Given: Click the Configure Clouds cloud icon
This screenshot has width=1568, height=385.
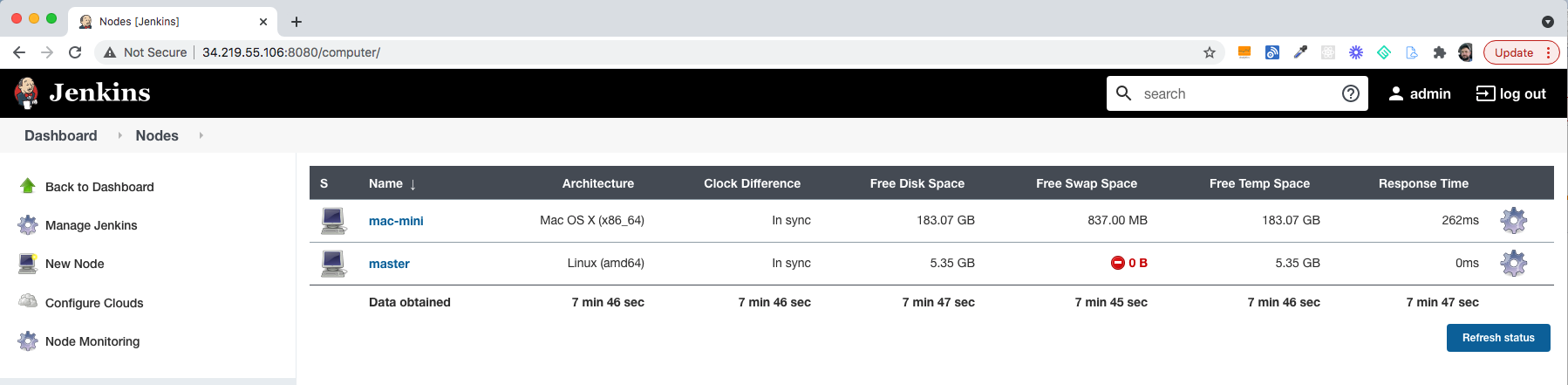Looking at the screenshot, I should pos(28,301).
